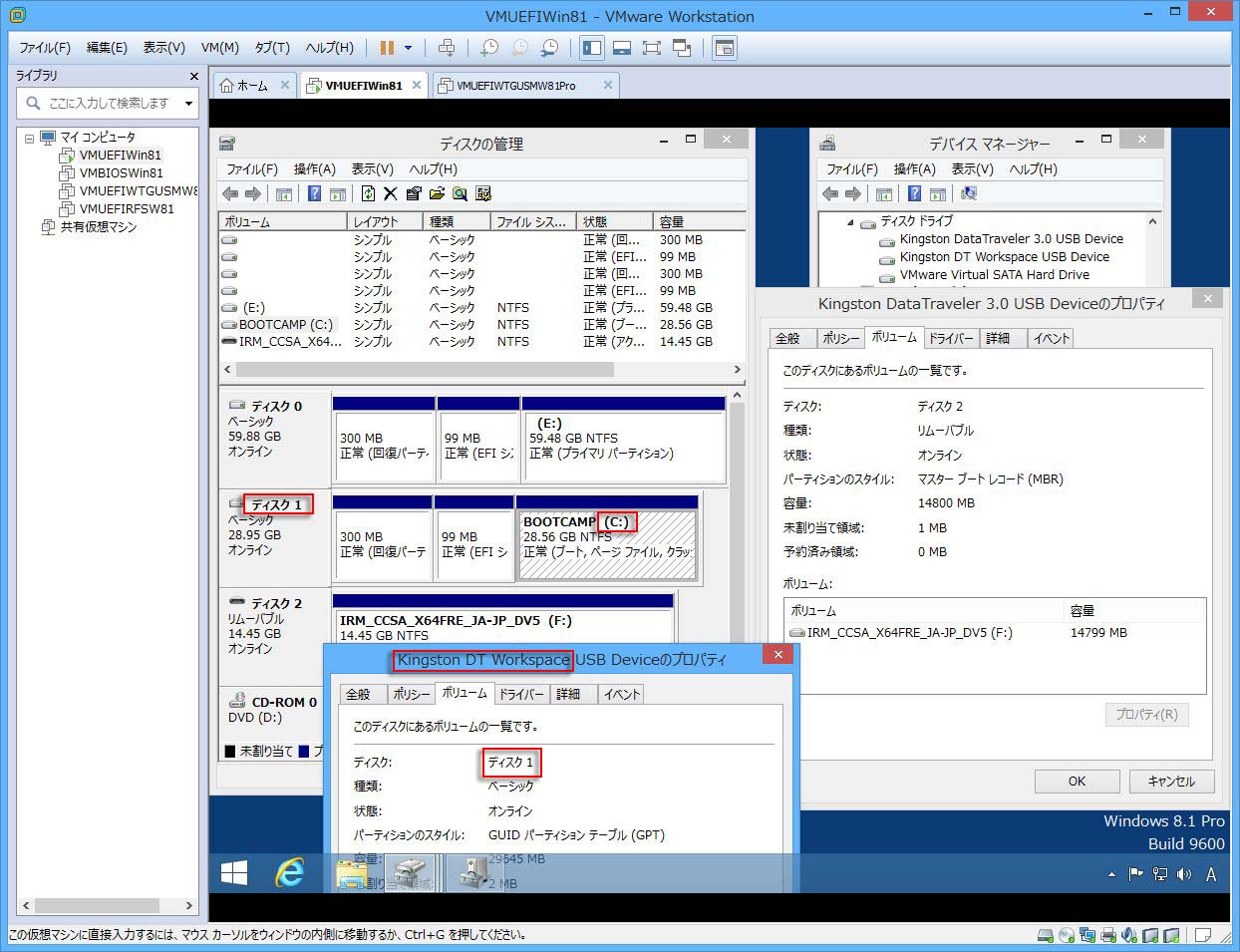Select IRM_CCSA_X64FRE volume in DataTraveler list
This screenshot has width=1240, height=952.
pyautogui.click(x=909, y=633)
